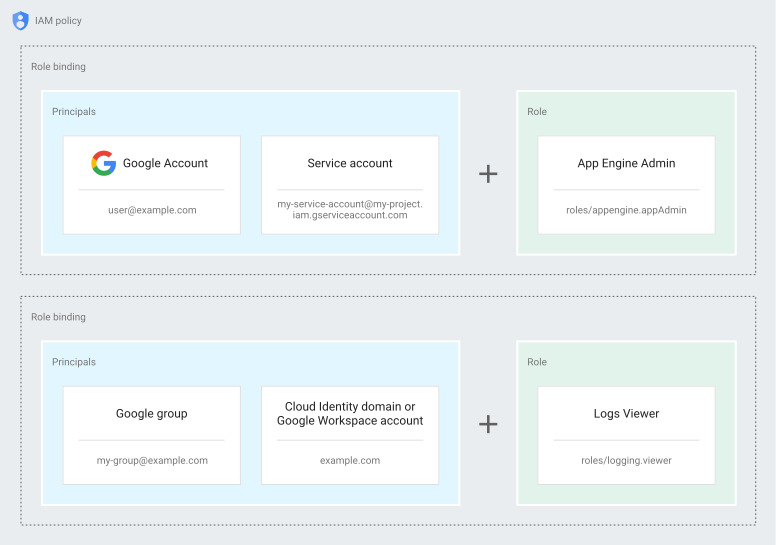Click 'example.com' under Cloud Identity domain card

(x=350, y=461)
